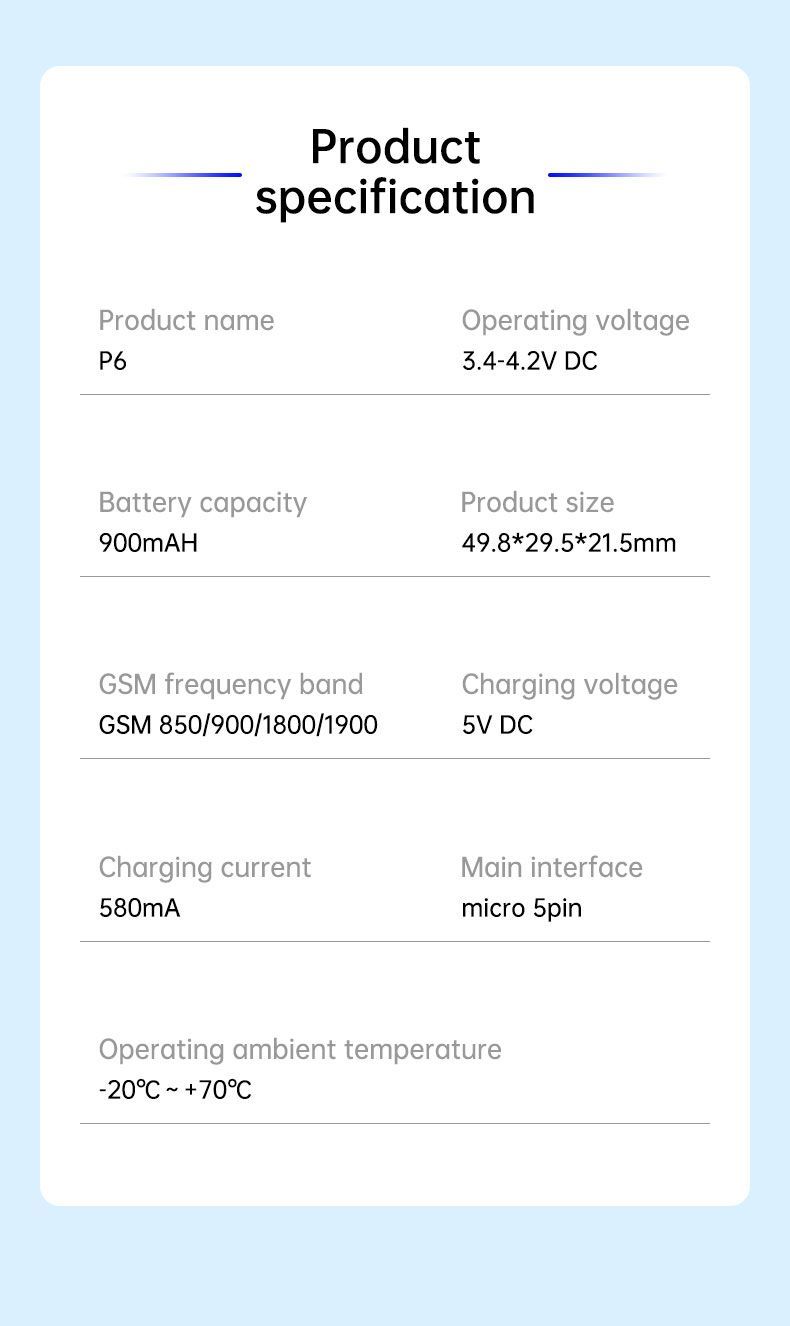Click the Product size label
This screenshot has width=790, height=1326.
(x=537, y=502)
